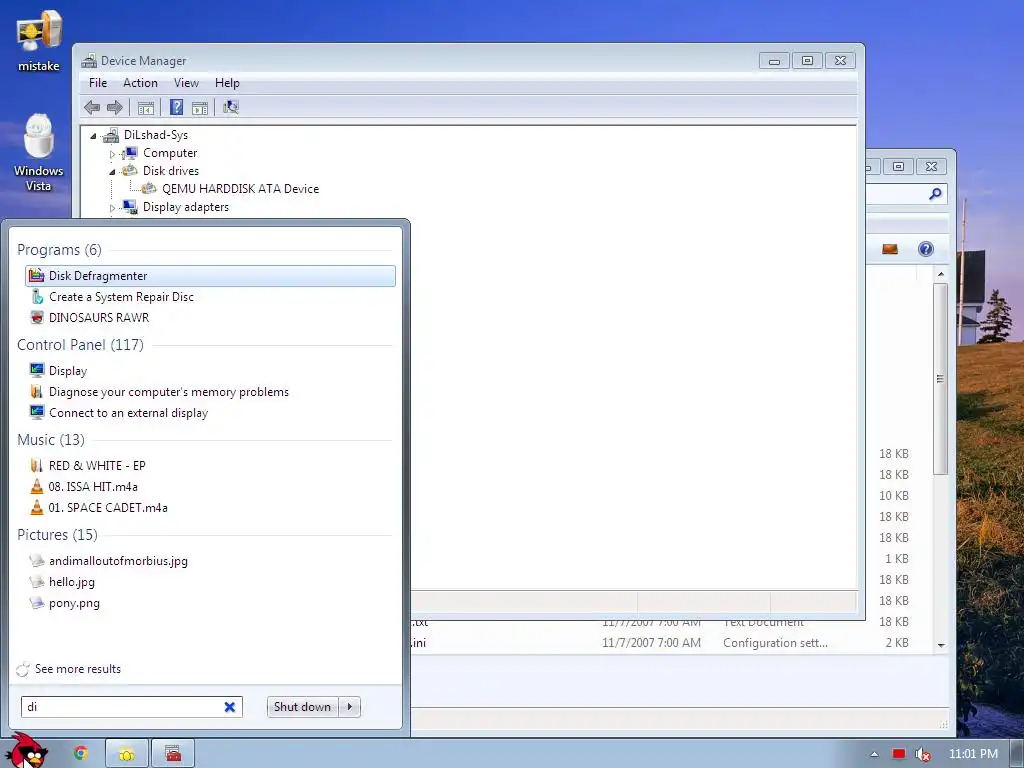Select the Display adapters category

coord(185,207)
